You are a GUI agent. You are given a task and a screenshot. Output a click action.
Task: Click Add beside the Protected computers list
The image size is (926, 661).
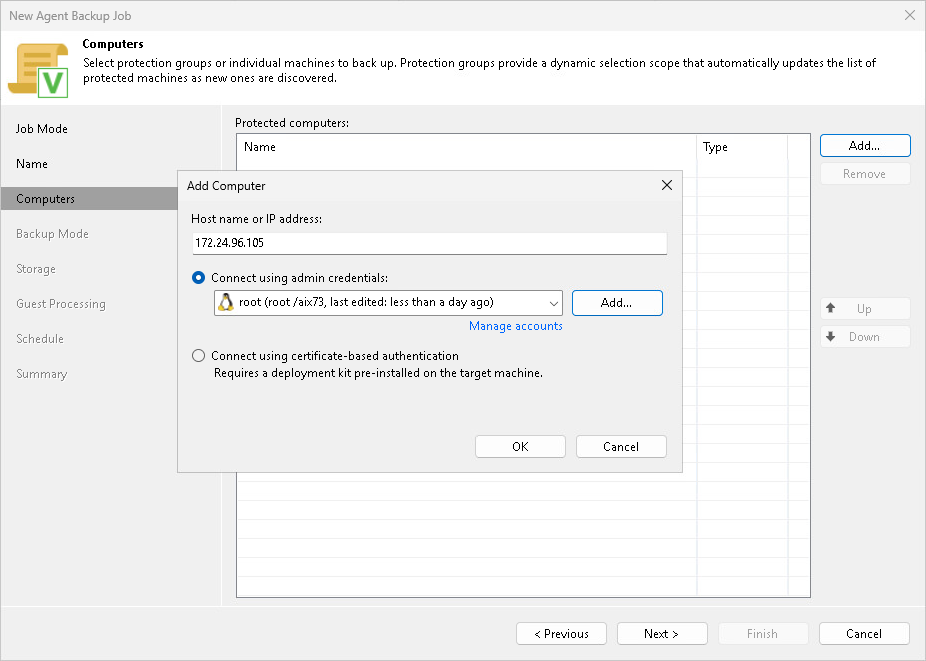point(865,145)
